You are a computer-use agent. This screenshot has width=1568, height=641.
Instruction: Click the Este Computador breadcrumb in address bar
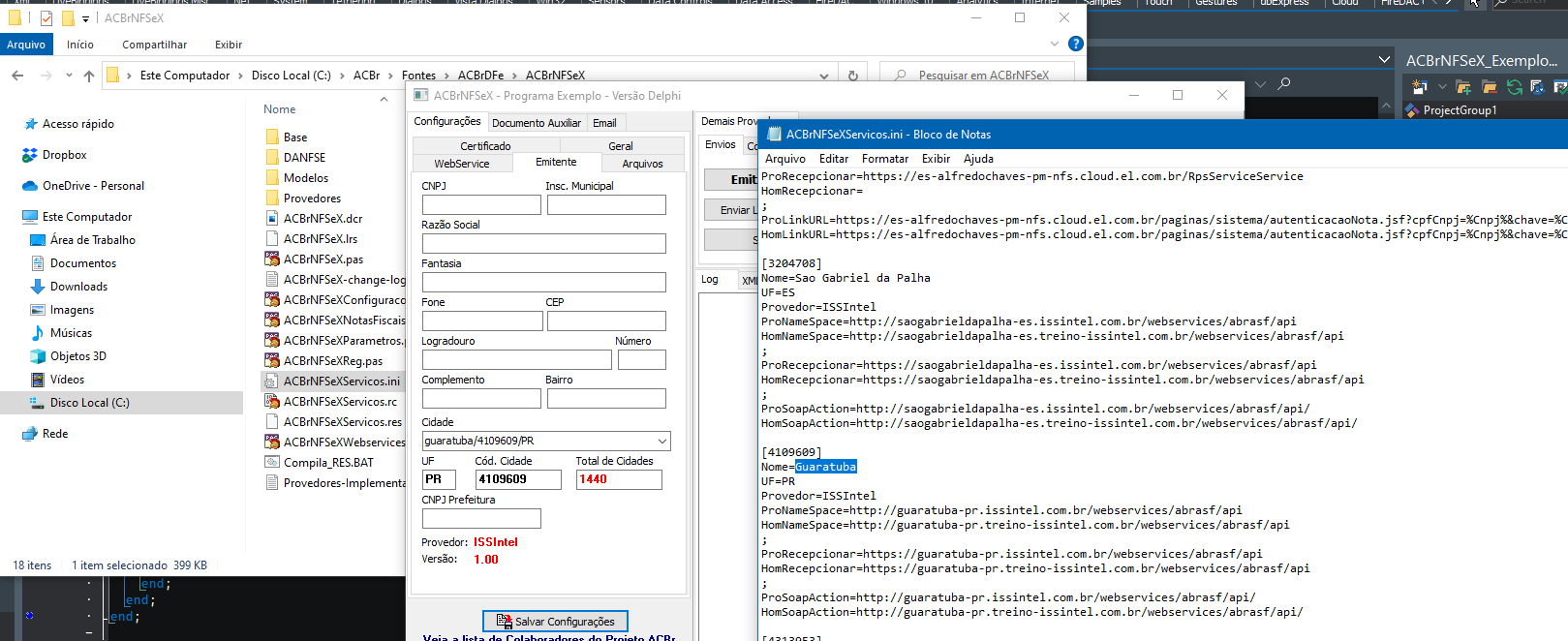pyautogui.click(x=185, y=76)
